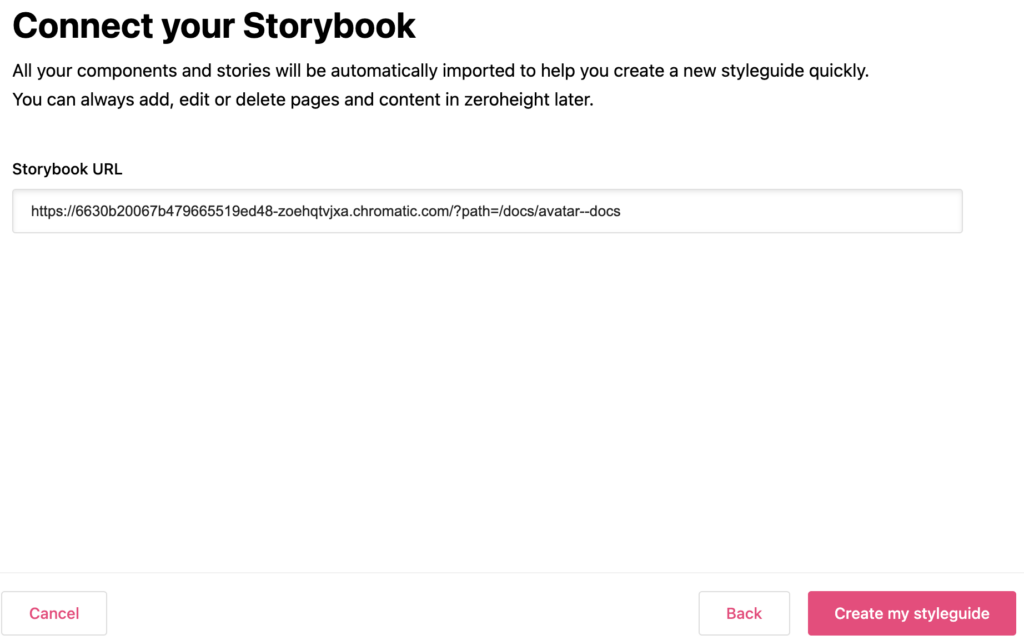This screenshot has height=640, width=1024.
Task: Click the word Connect in the heading
Action: coord(81,25)
